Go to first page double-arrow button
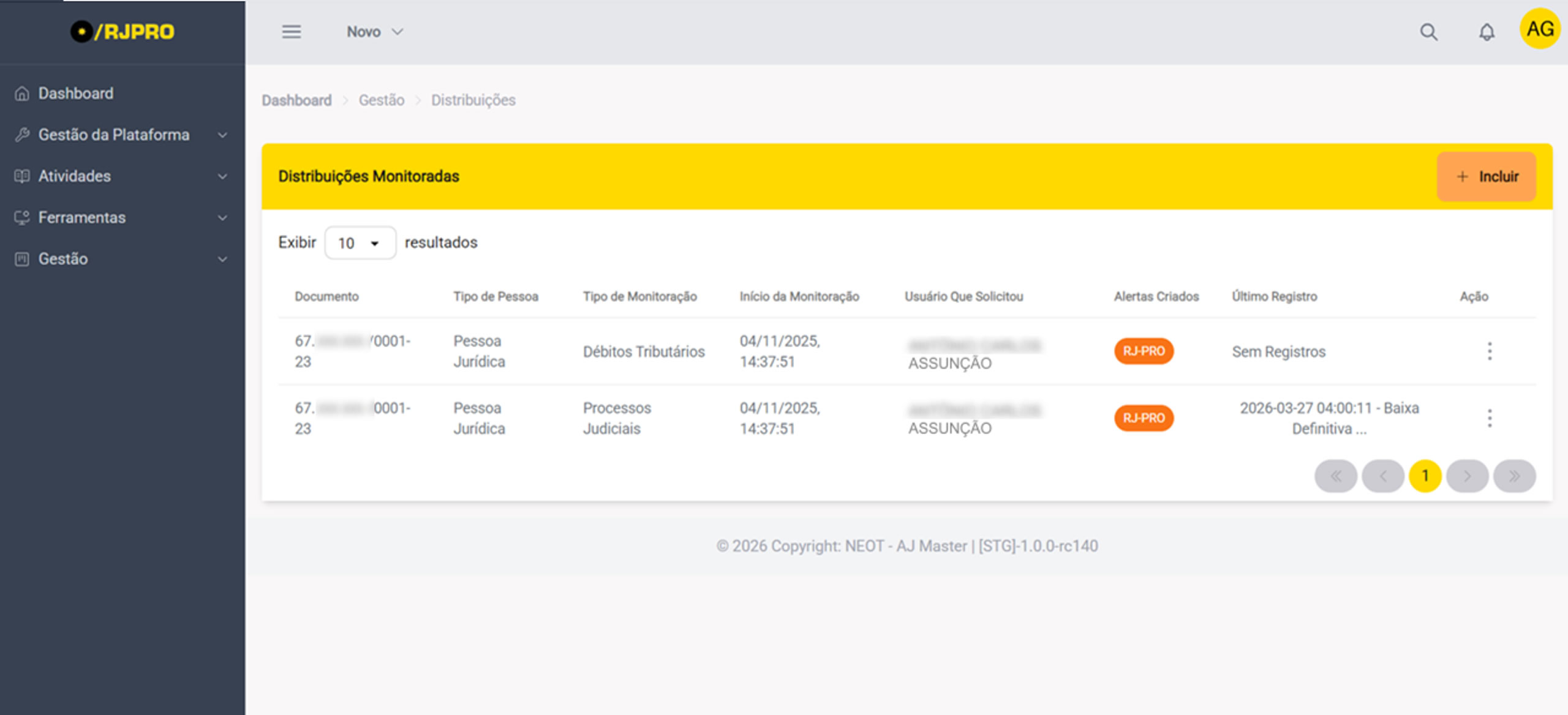Screen dimensions: 1568x715 point(1335,476)
